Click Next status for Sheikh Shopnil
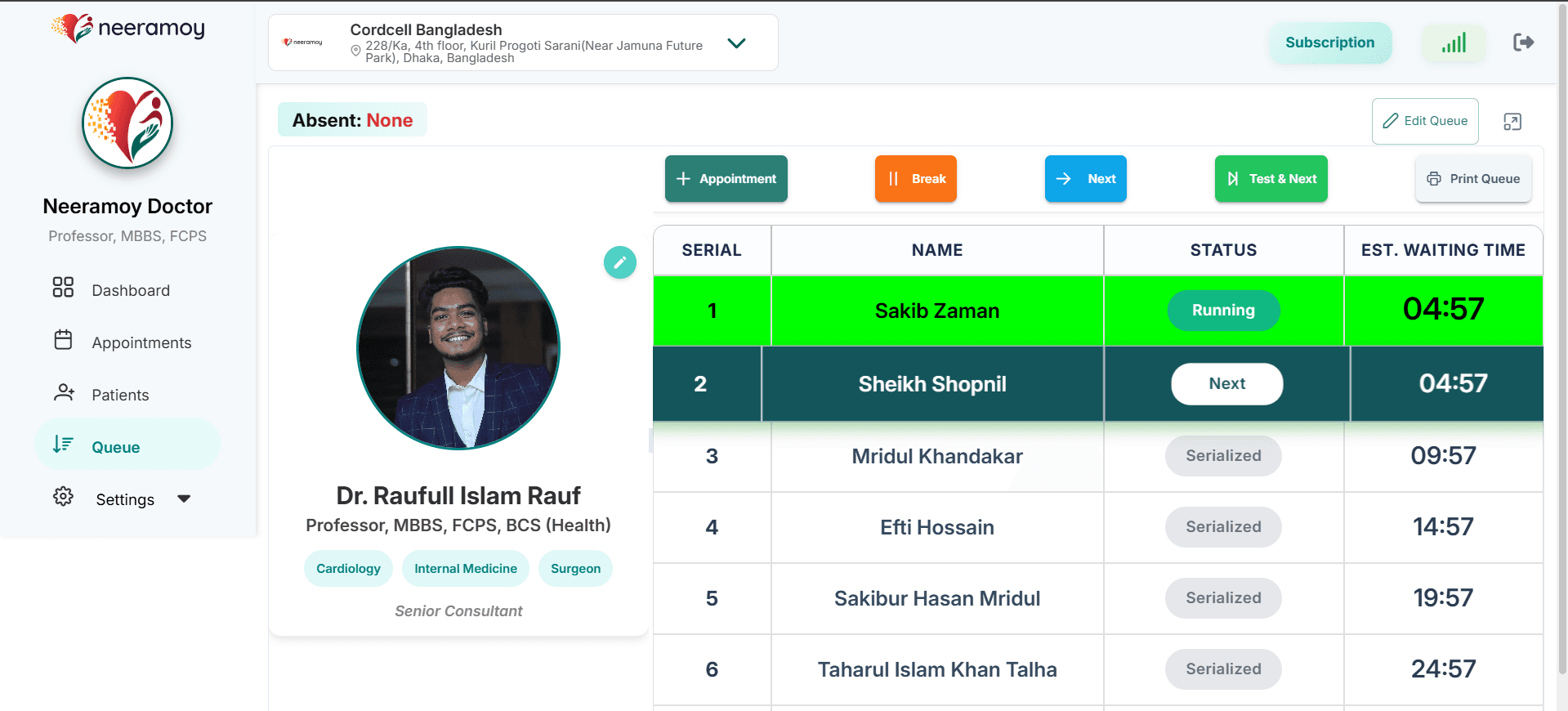The image size is (1568, 711). coord(1226,384)
